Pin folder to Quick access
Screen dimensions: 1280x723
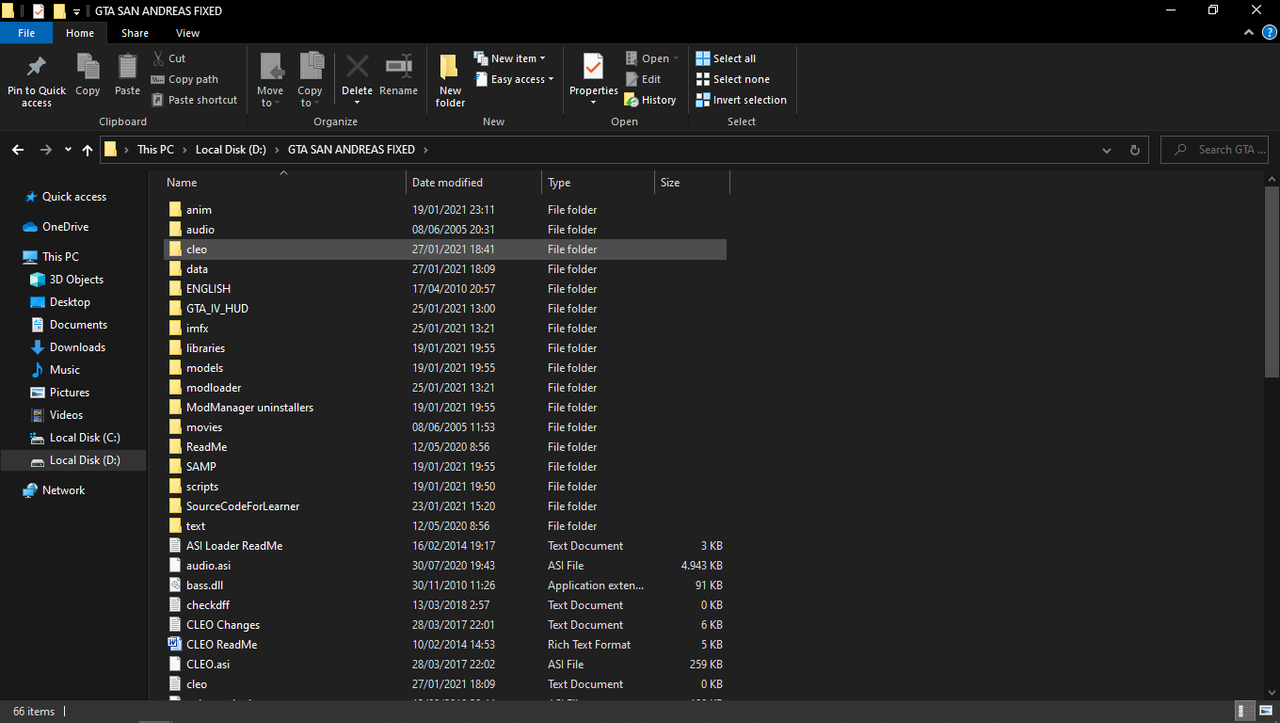click(x=36, y=80)
